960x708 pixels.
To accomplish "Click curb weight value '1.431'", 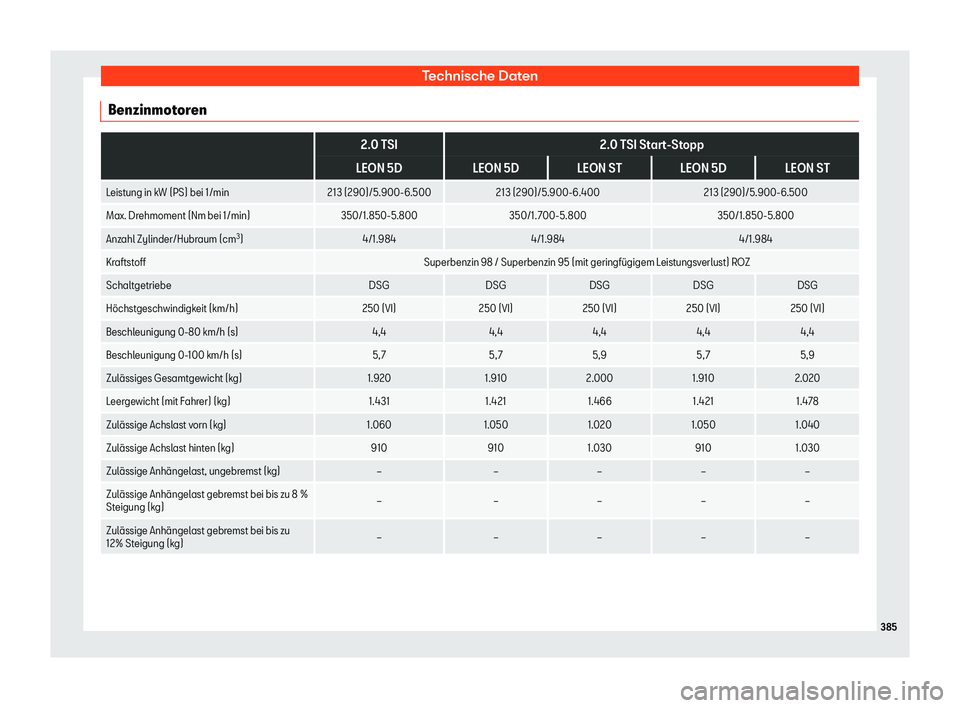I will (379, 402).
